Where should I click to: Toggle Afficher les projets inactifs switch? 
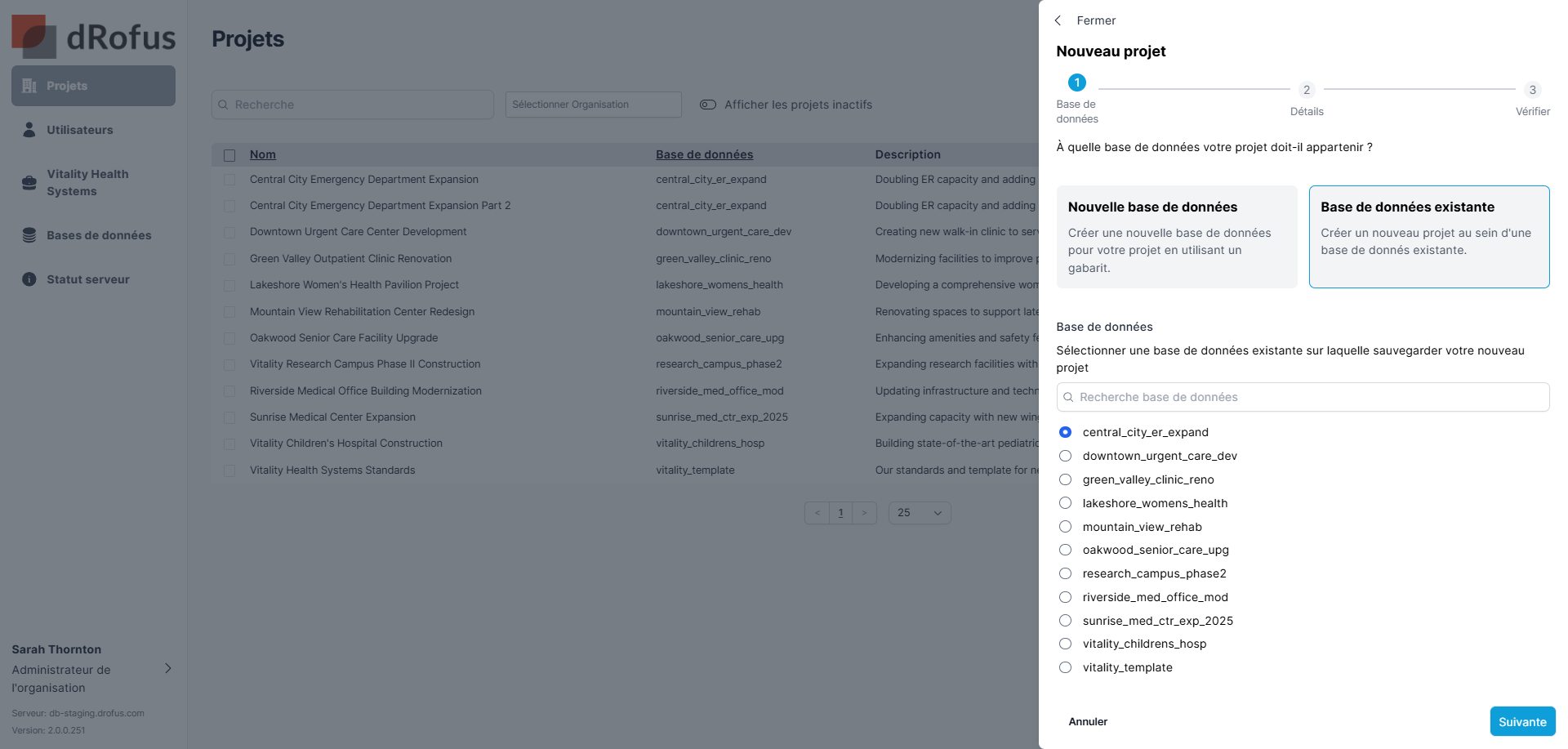pos(708,105)
